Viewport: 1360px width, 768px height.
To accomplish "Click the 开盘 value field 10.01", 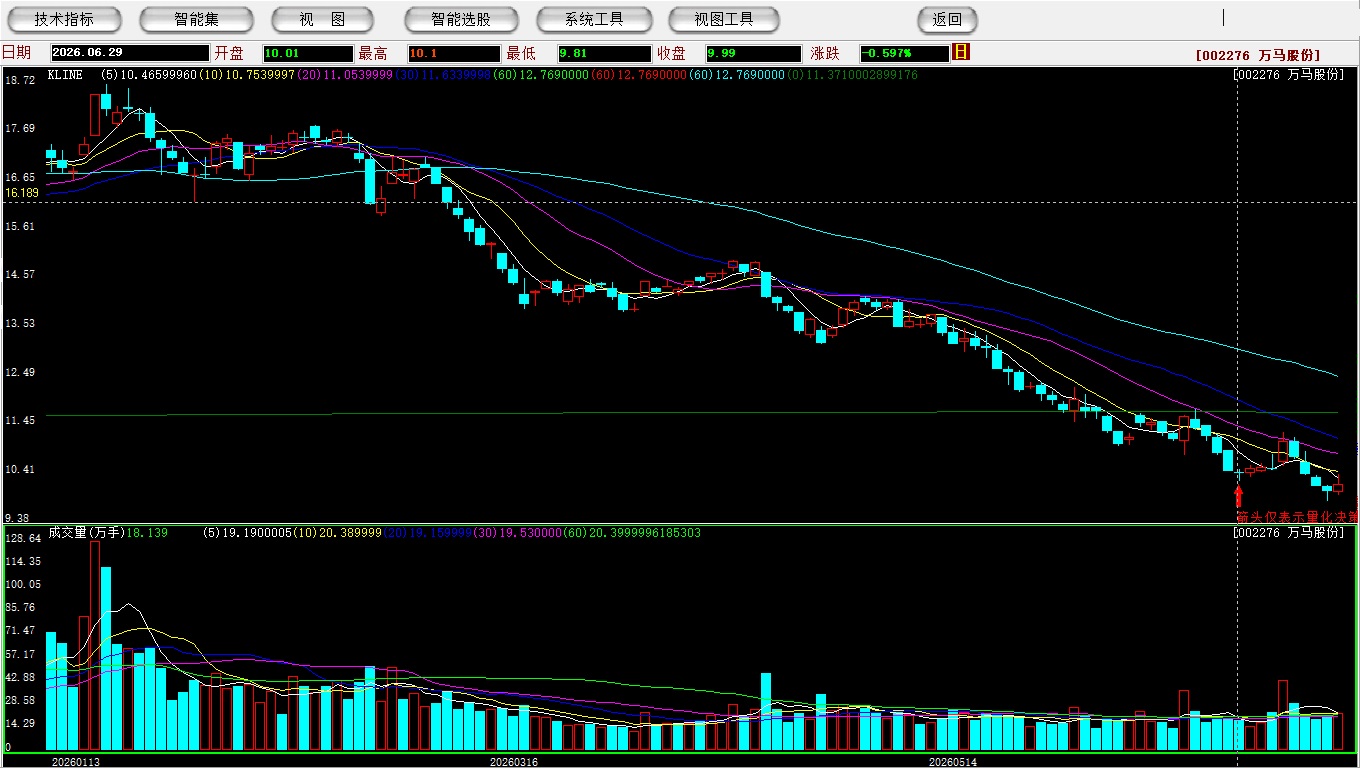I will point(308,53).
